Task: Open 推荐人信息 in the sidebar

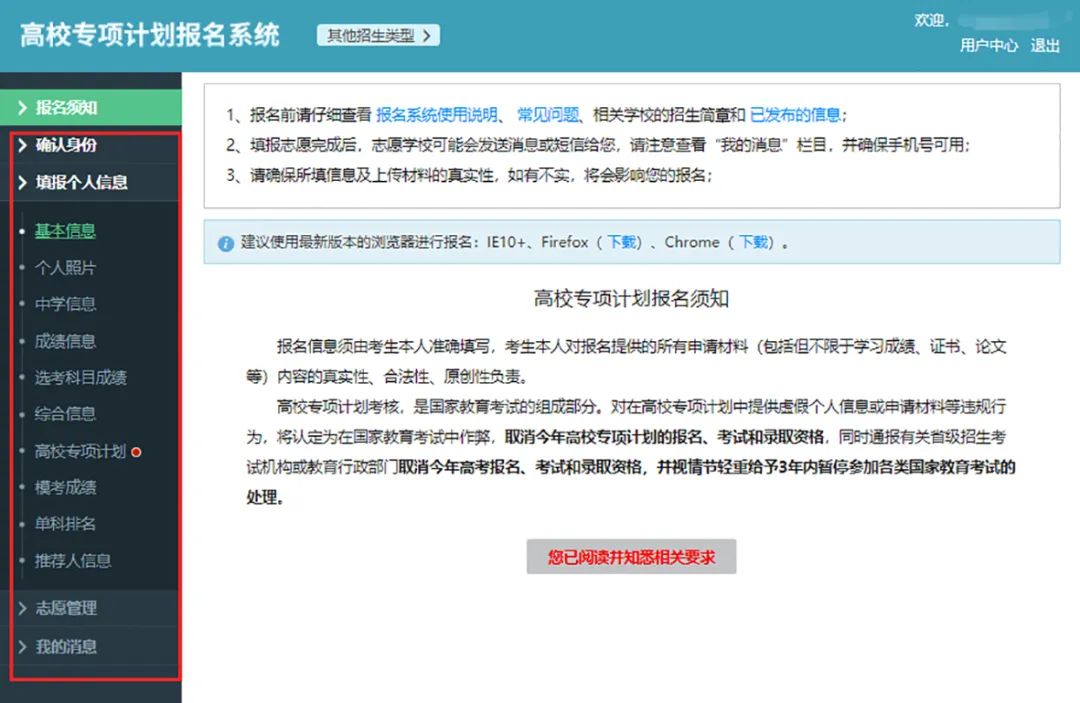Action: click(x=72, y=561)
